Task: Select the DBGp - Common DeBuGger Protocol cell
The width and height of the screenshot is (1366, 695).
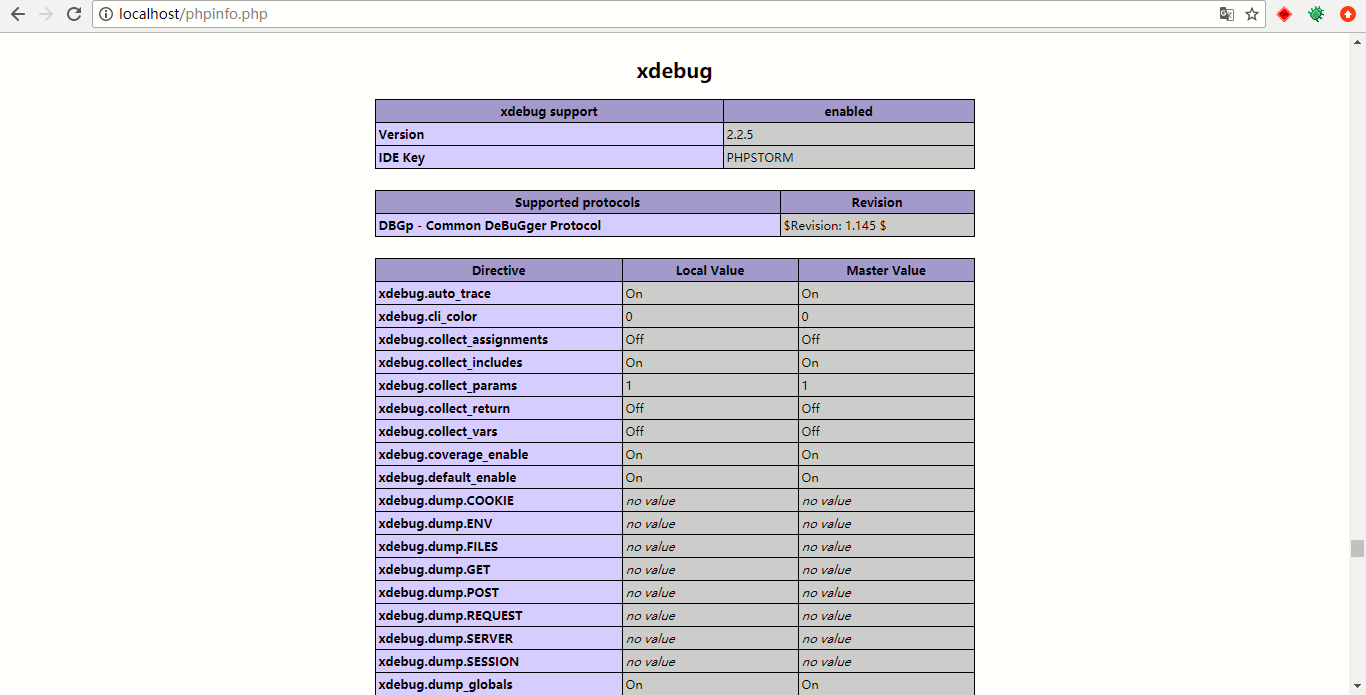Action: [578, 226]
